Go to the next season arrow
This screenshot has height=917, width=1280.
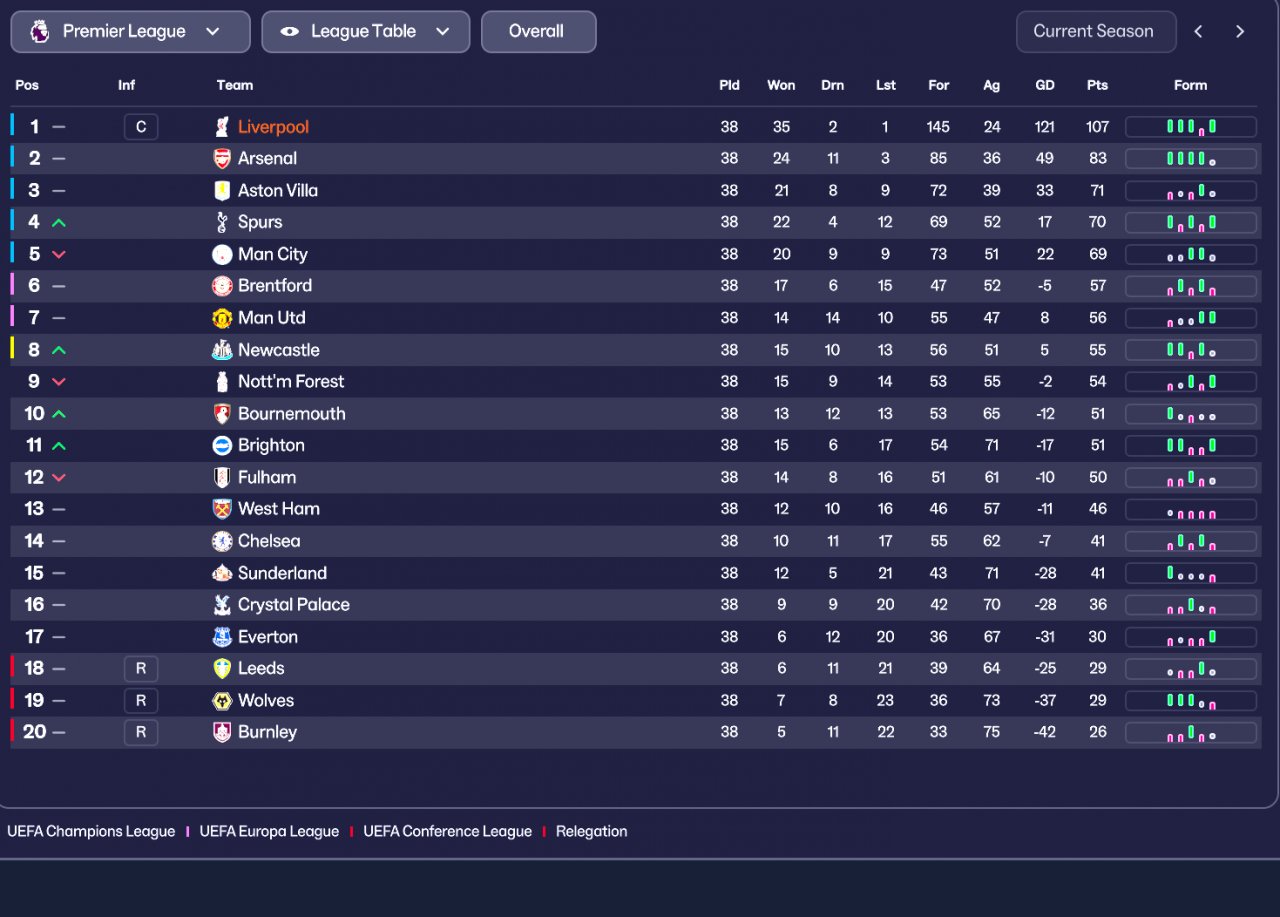[x=1240, y=32]
